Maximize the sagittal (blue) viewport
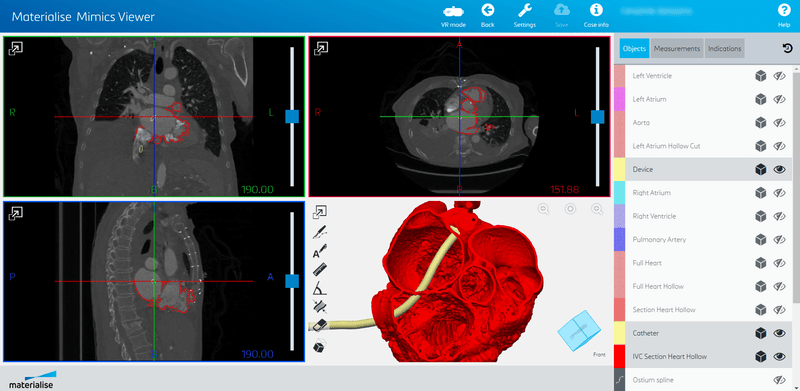 pyautogui.click(x=16, y=213)
